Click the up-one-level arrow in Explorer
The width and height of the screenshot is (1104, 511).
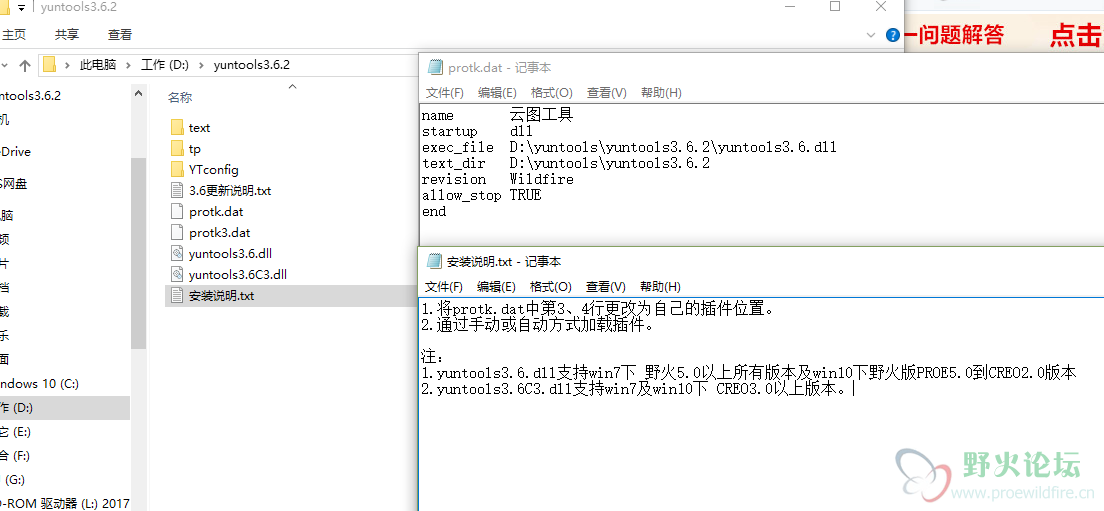[x=25, y=65]
